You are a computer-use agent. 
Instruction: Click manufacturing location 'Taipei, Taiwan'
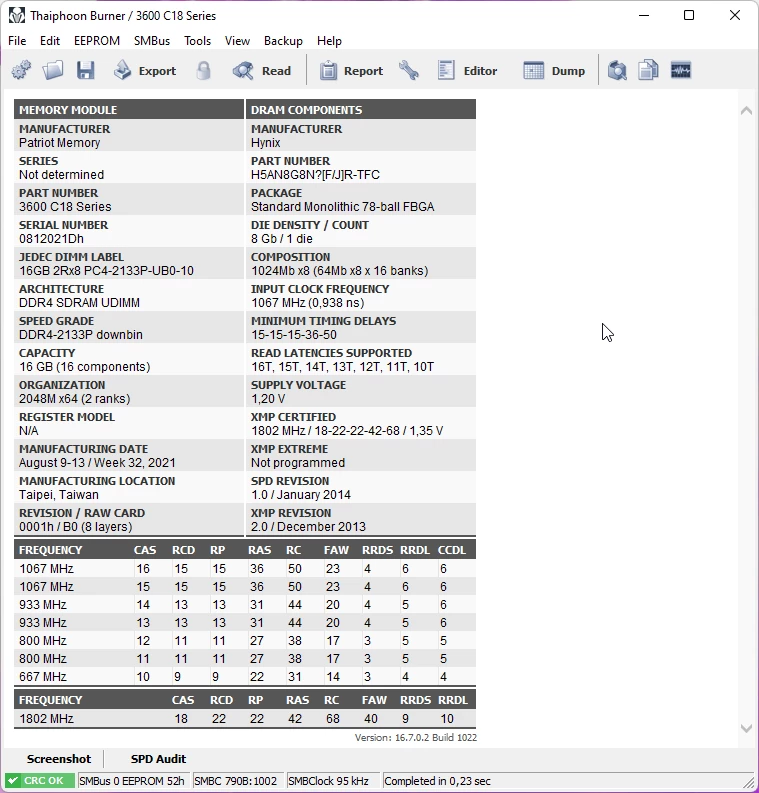(59, 495)
